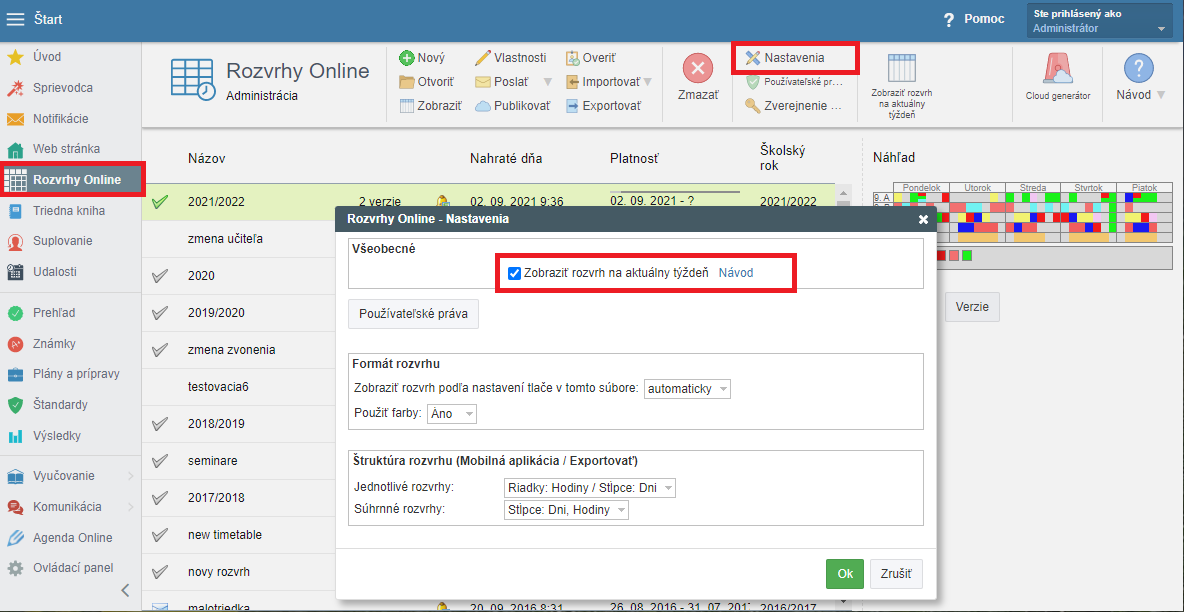Click the Vlastnosti pencil icon
The image size is (1184, 612).
482,58
